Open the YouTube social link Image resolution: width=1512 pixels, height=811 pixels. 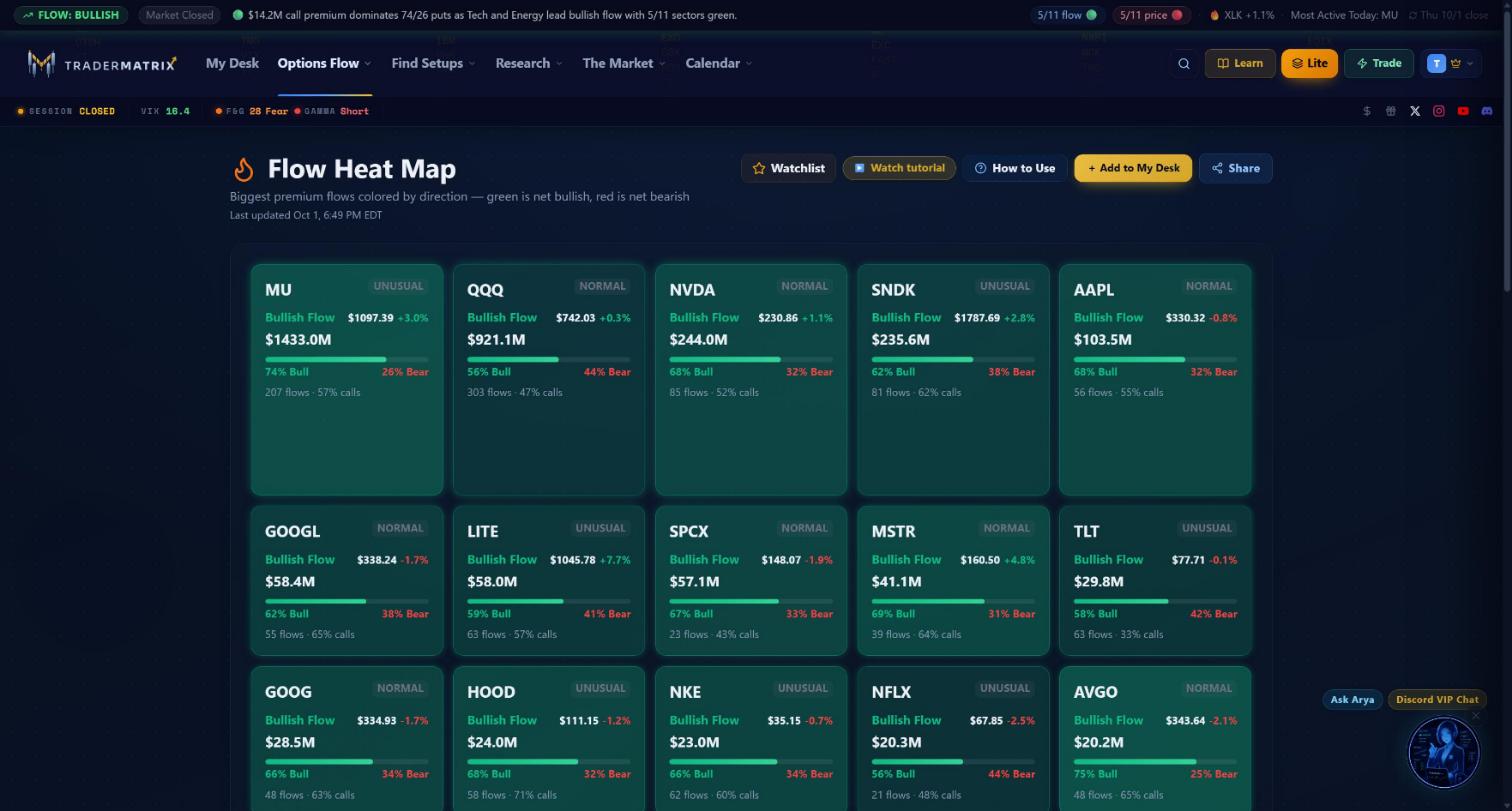coord(1463,111)
